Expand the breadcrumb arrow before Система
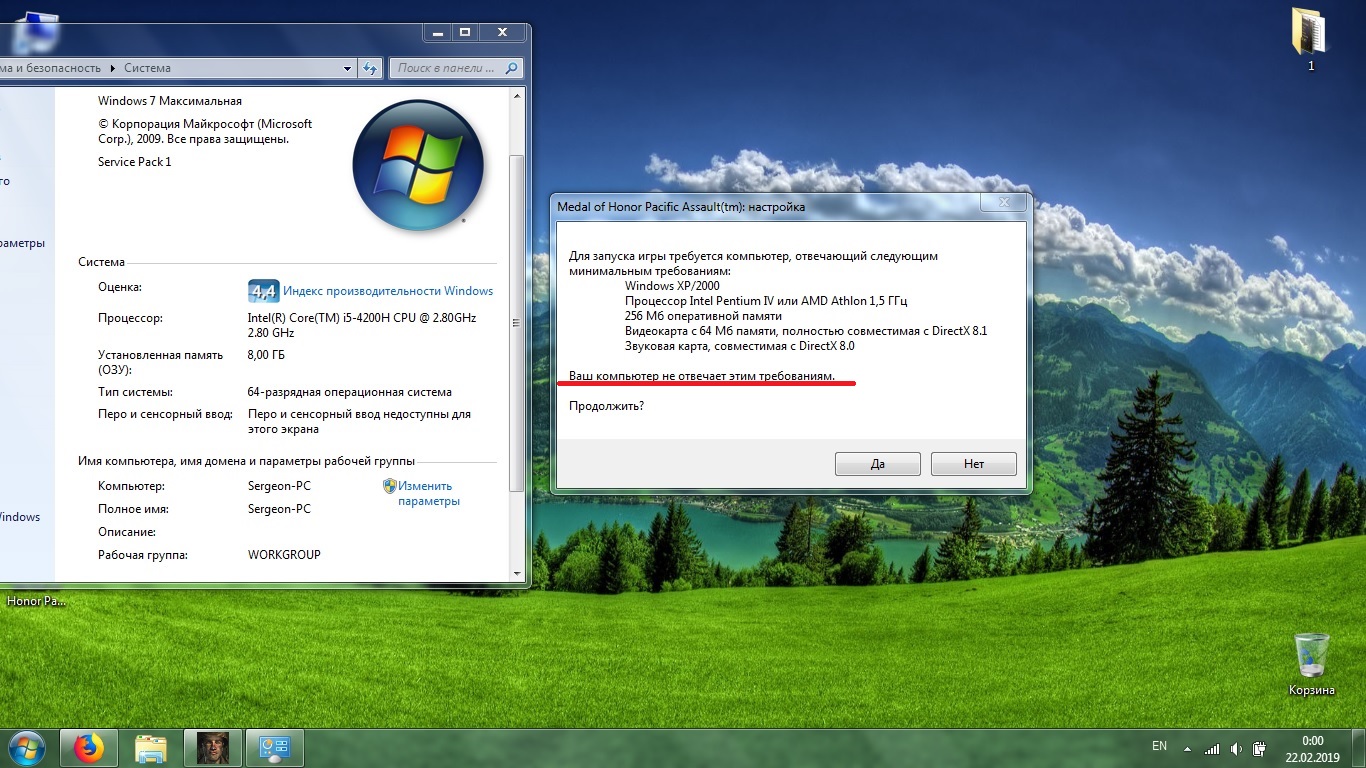This screenshot has height=768, width=1366. tap(112, 68)
